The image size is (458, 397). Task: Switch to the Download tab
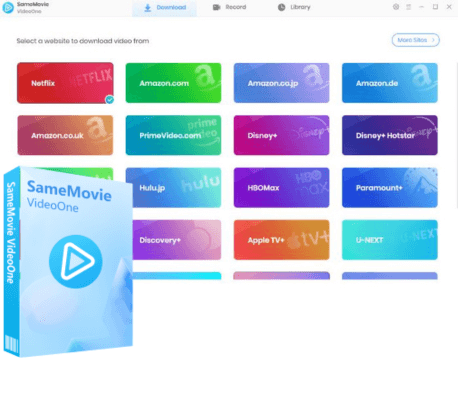pyautogui.click(x=164, y=8)
